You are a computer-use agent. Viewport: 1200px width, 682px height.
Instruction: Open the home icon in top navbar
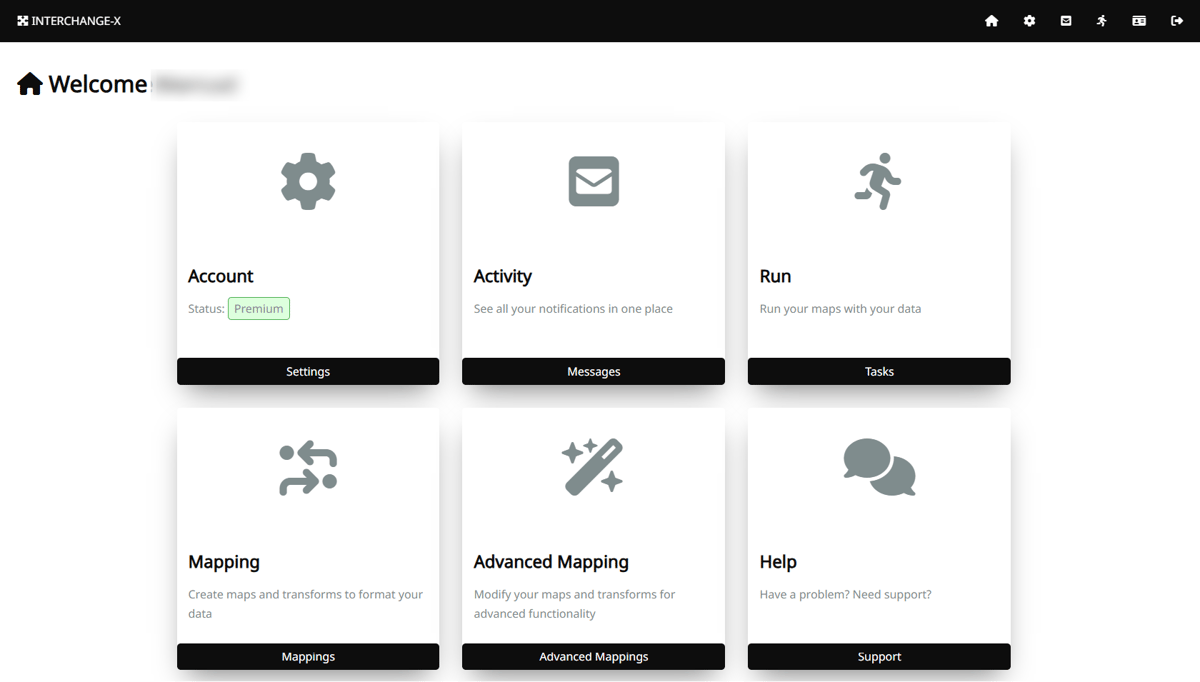pos(991,21)
